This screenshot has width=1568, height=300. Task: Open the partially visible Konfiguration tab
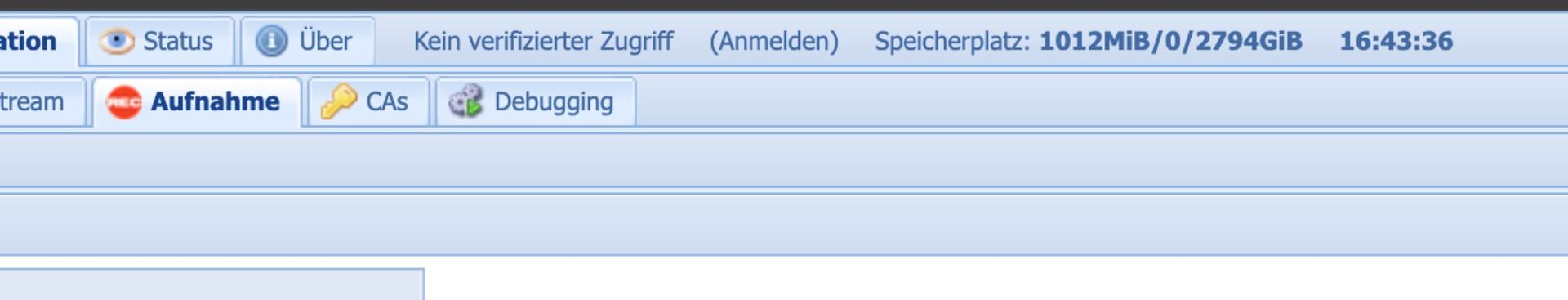[29, 41]
